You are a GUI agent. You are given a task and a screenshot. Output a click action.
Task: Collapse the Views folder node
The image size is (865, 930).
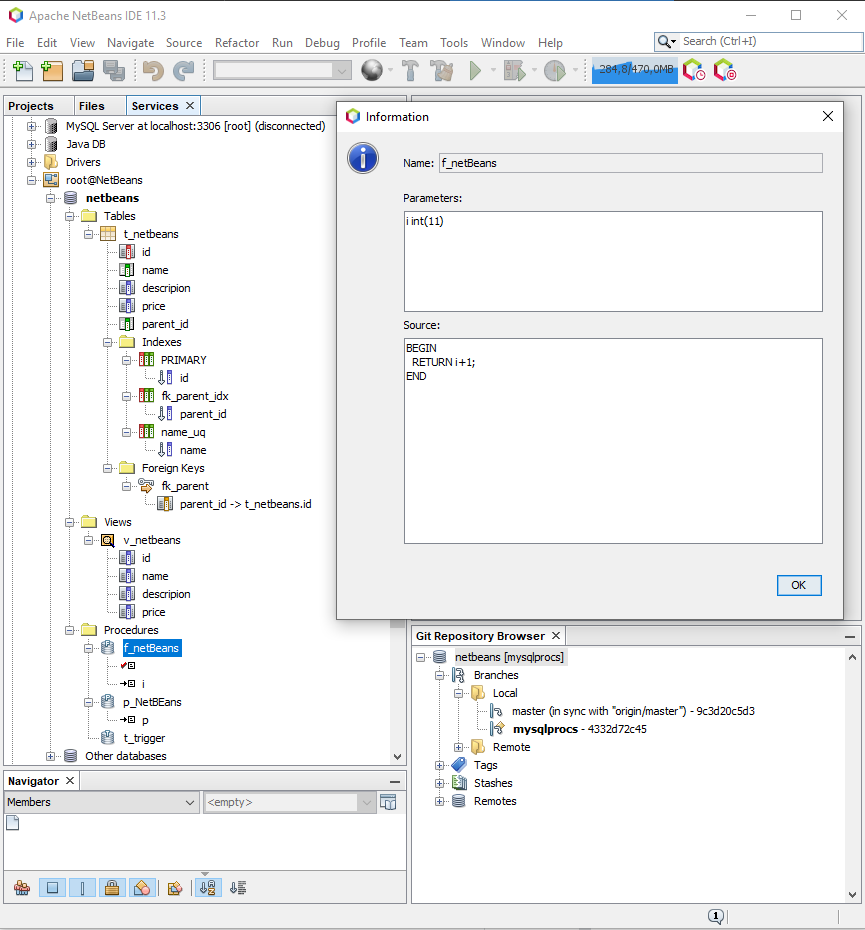(x=69, y=523)
